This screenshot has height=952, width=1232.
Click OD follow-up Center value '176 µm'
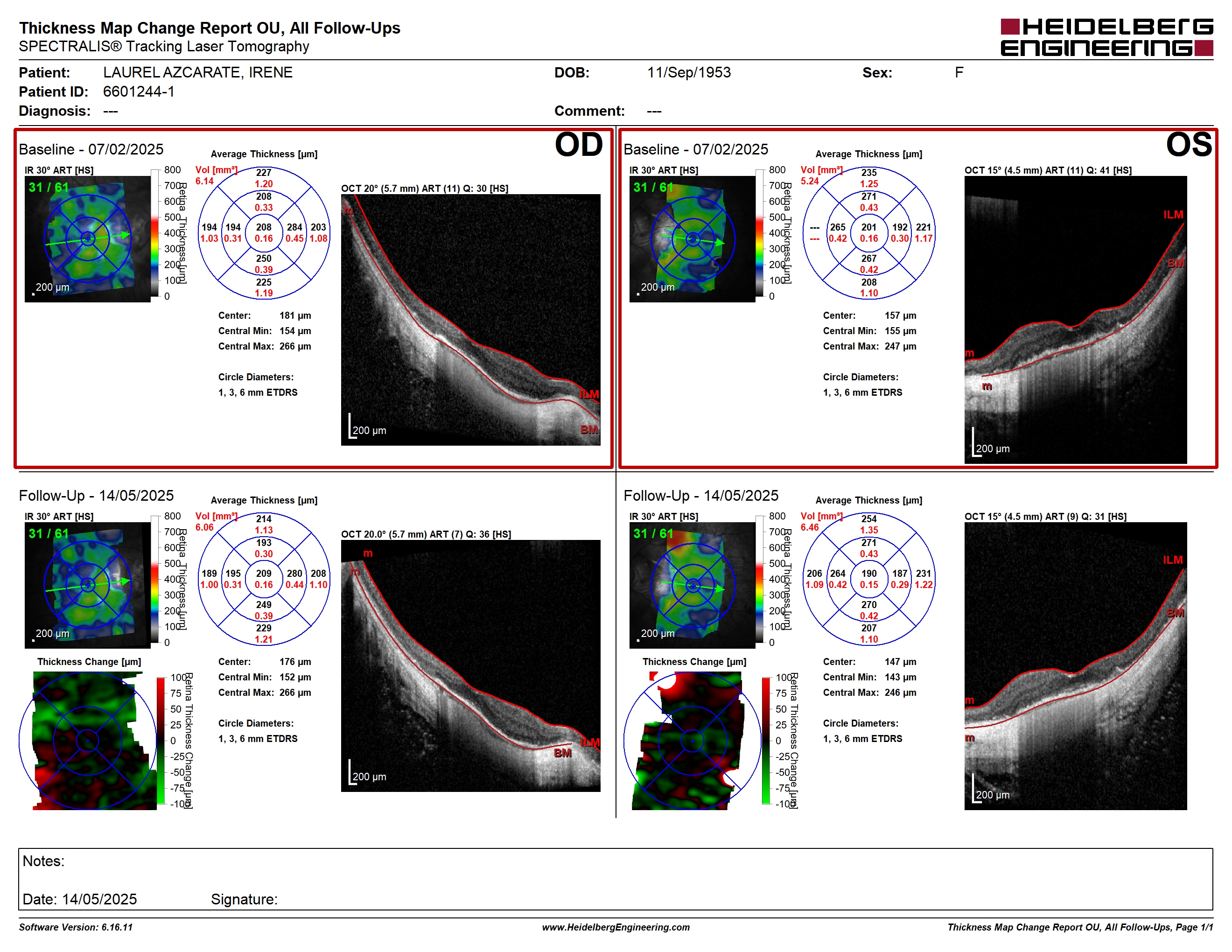click(295, 662)
